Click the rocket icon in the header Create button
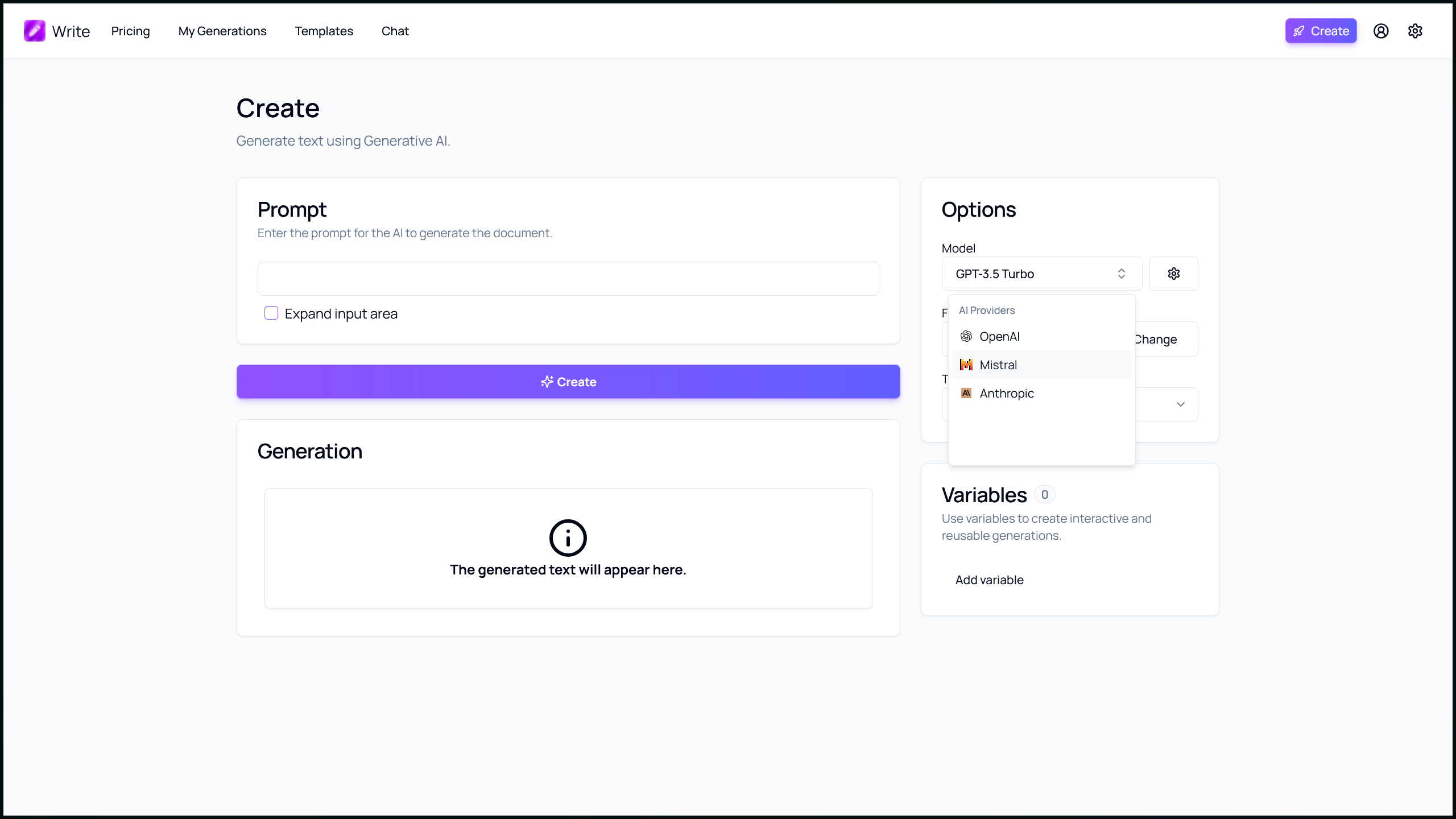 (x=1299, y=31)
